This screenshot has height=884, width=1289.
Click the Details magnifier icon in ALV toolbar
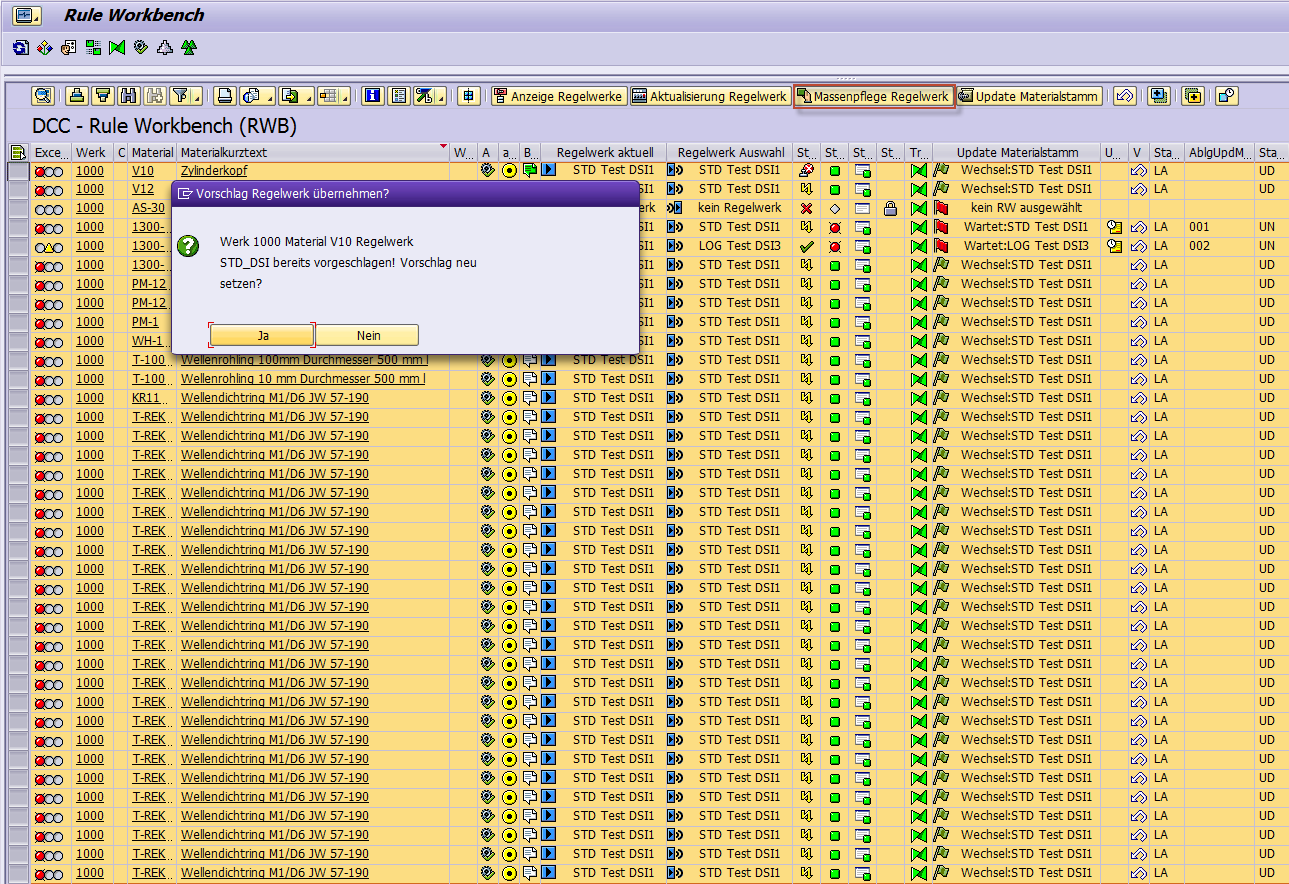(x=42, y=96)
